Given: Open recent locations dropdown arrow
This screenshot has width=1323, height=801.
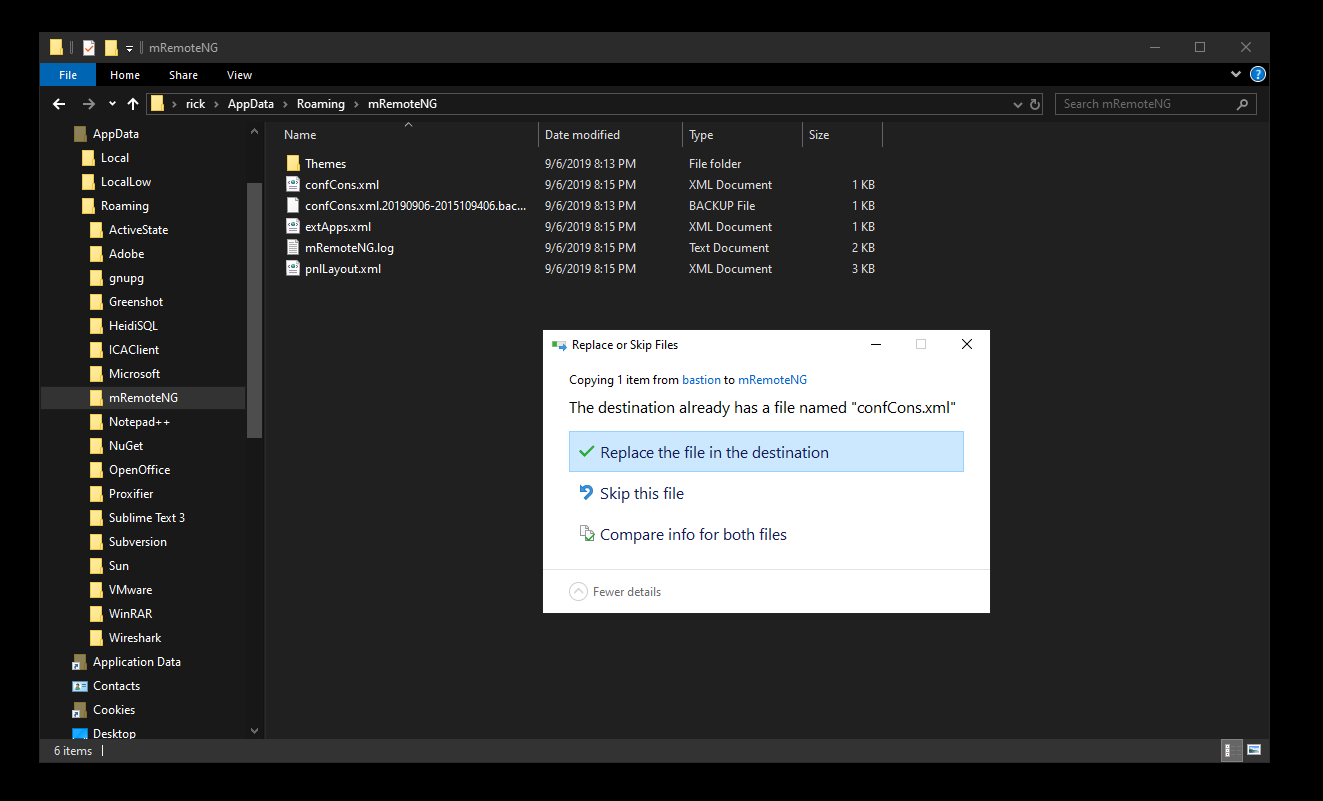Looking at the screenshot, I should click(x=111, y=104).
